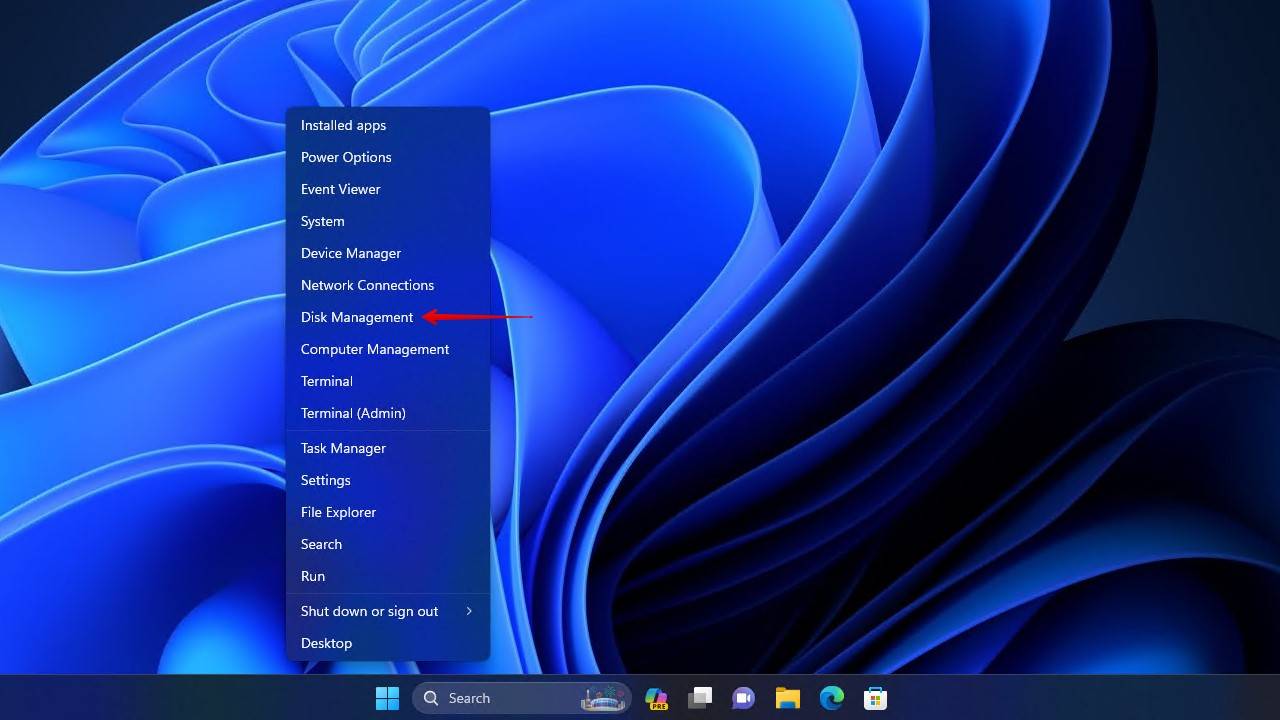Launch Terminal from the menu

(x=388, y=381)
